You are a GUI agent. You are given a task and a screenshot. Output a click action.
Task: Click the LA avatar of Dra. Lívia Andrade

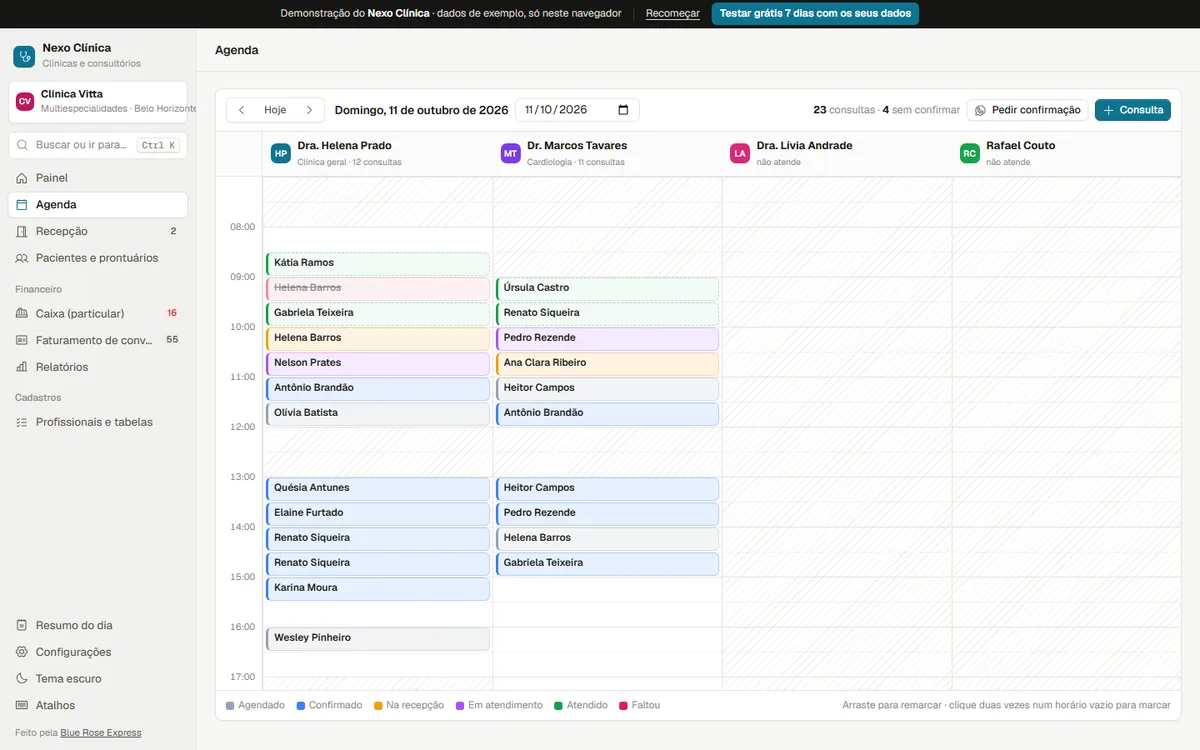(x=740, y=153)
